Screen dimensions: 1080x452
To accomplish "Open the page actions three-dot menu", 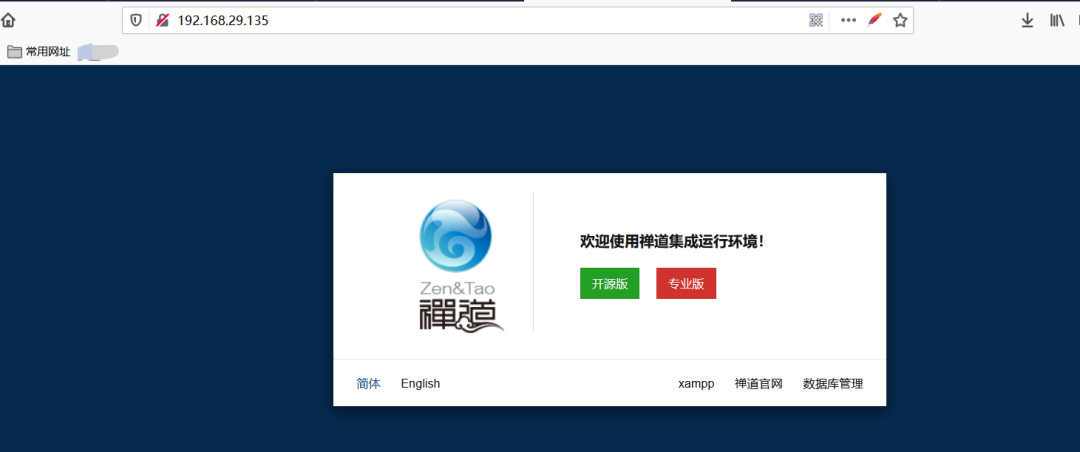I will (849, 21).
